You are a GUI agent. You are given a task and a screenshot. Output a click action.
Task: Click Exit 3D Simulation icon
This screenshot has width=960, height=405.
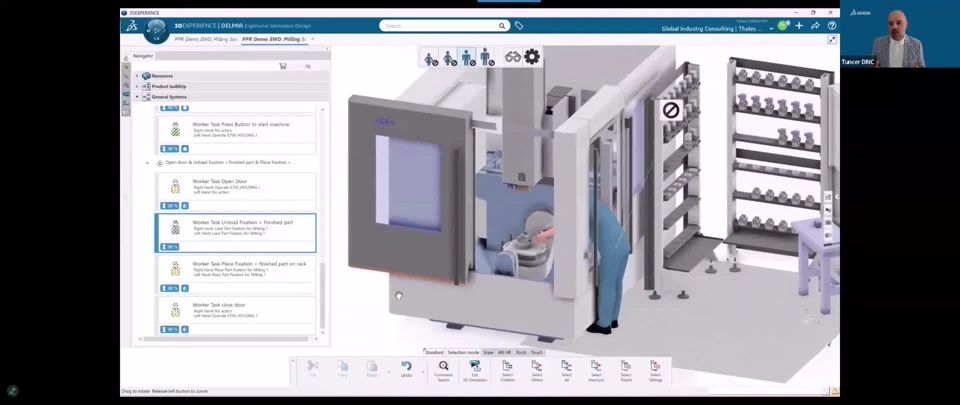[475, 369]
